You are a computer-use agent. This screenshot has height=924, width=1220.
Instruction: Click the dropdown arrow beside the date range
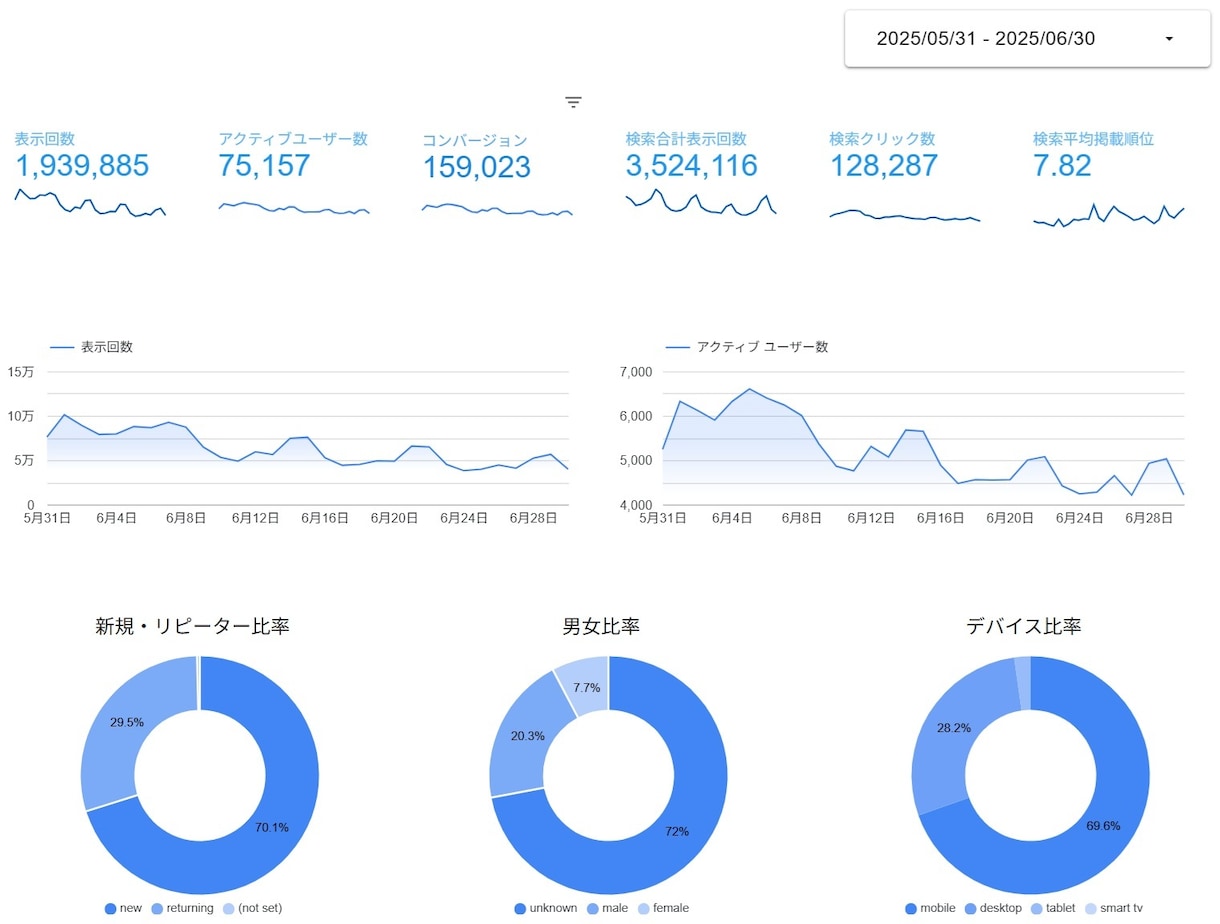coord(1169,39)
